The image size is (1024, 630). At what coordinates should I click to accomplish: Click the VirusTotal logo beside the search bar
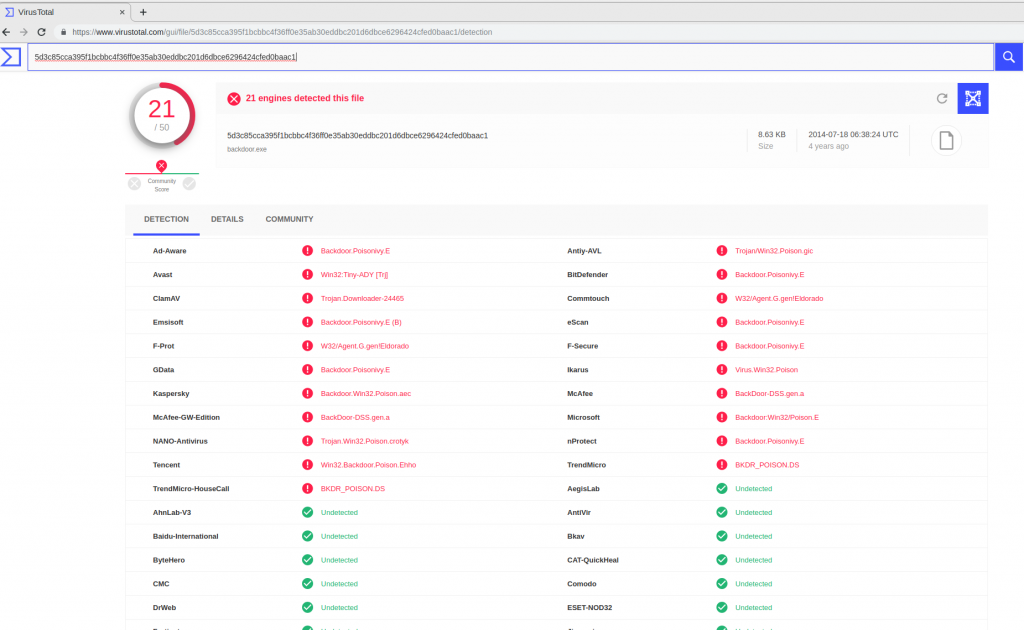(12, 57)
